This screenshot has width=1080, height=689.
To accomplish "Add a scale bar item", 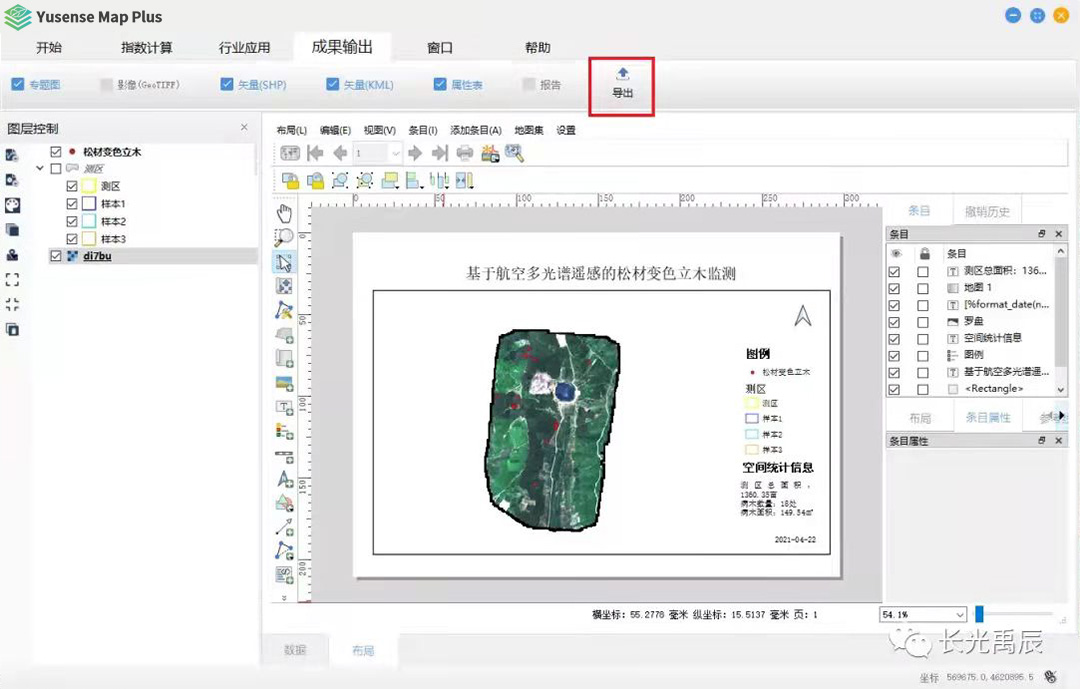I will (x=284, y=455).
